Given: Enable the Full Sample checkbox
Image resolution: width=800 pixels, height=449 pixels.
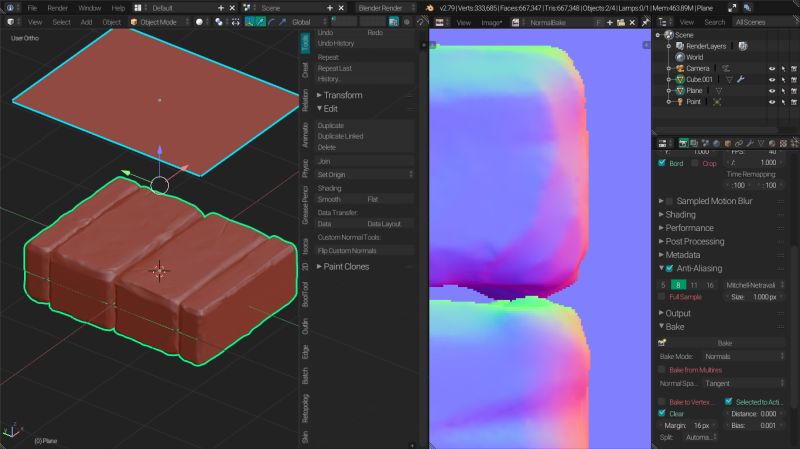Looking at the screenshot, I should [662, 296].
